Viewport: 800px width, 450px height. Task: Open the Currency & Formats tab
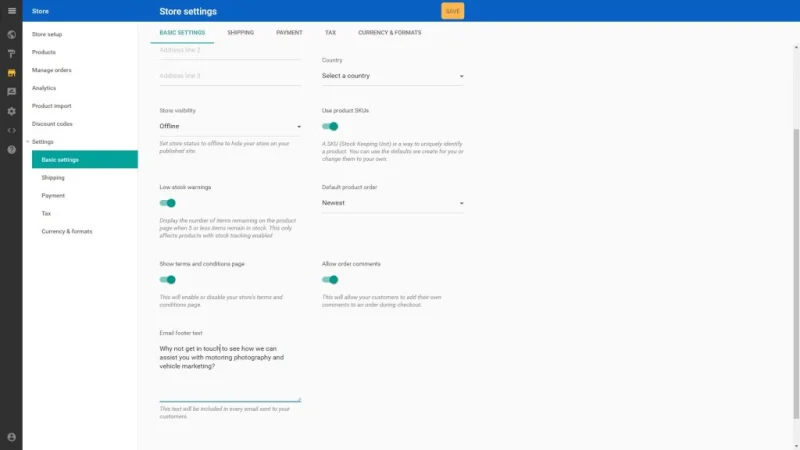[389, 33]
